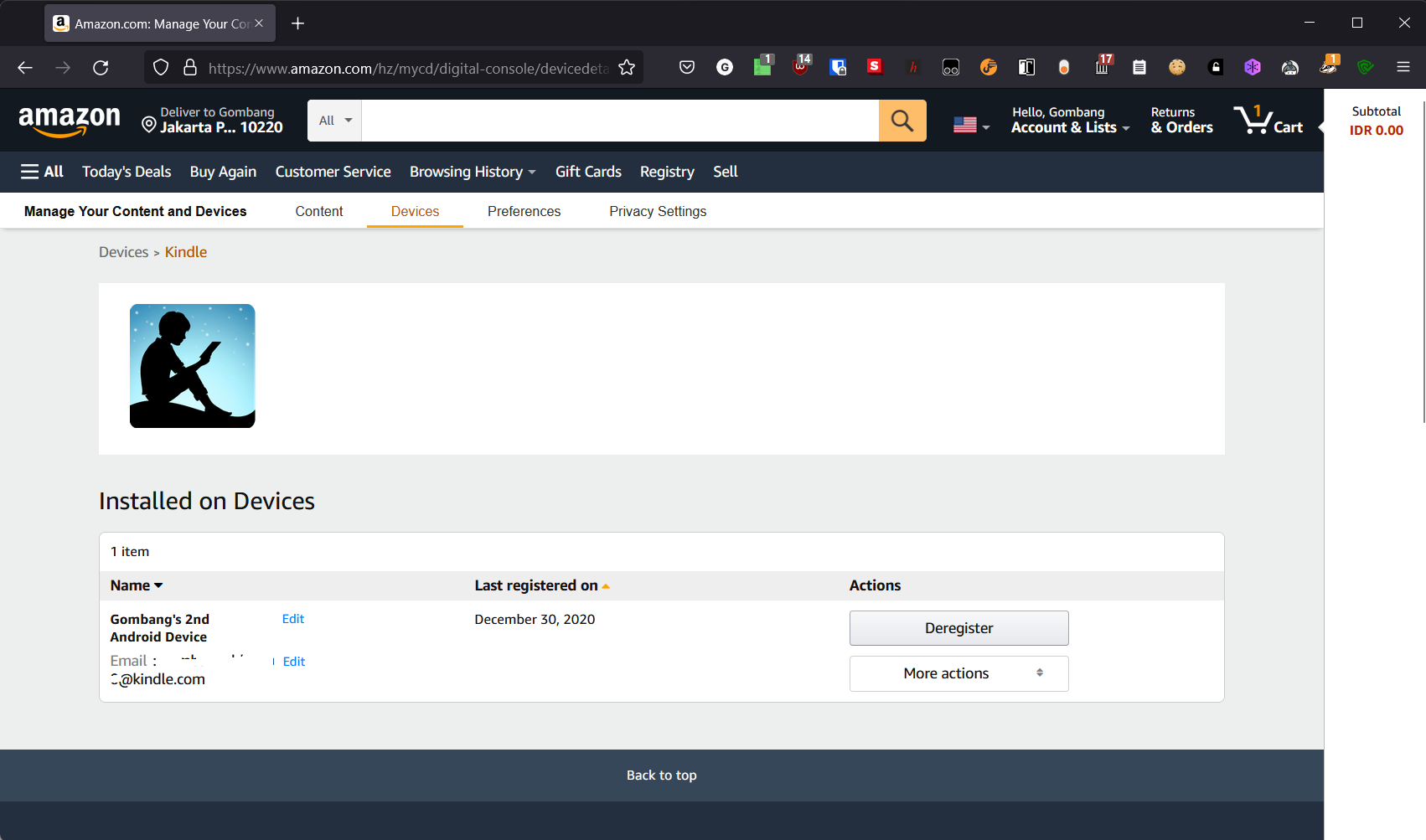The height and width of the screenshot is (840, 1426).
Task: Click the Bitwarden shield extension icon
Action: 838,68
